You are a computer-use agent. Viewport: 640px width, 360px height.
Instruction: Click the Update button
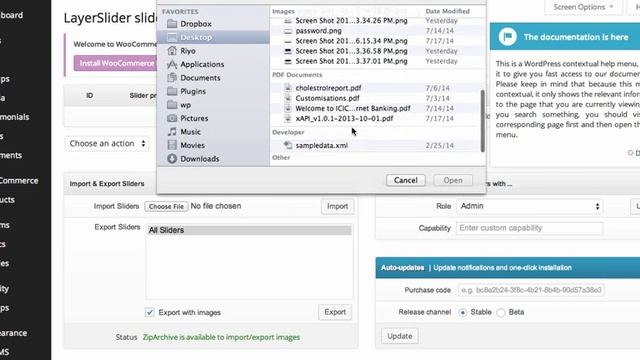click(400, 336)
